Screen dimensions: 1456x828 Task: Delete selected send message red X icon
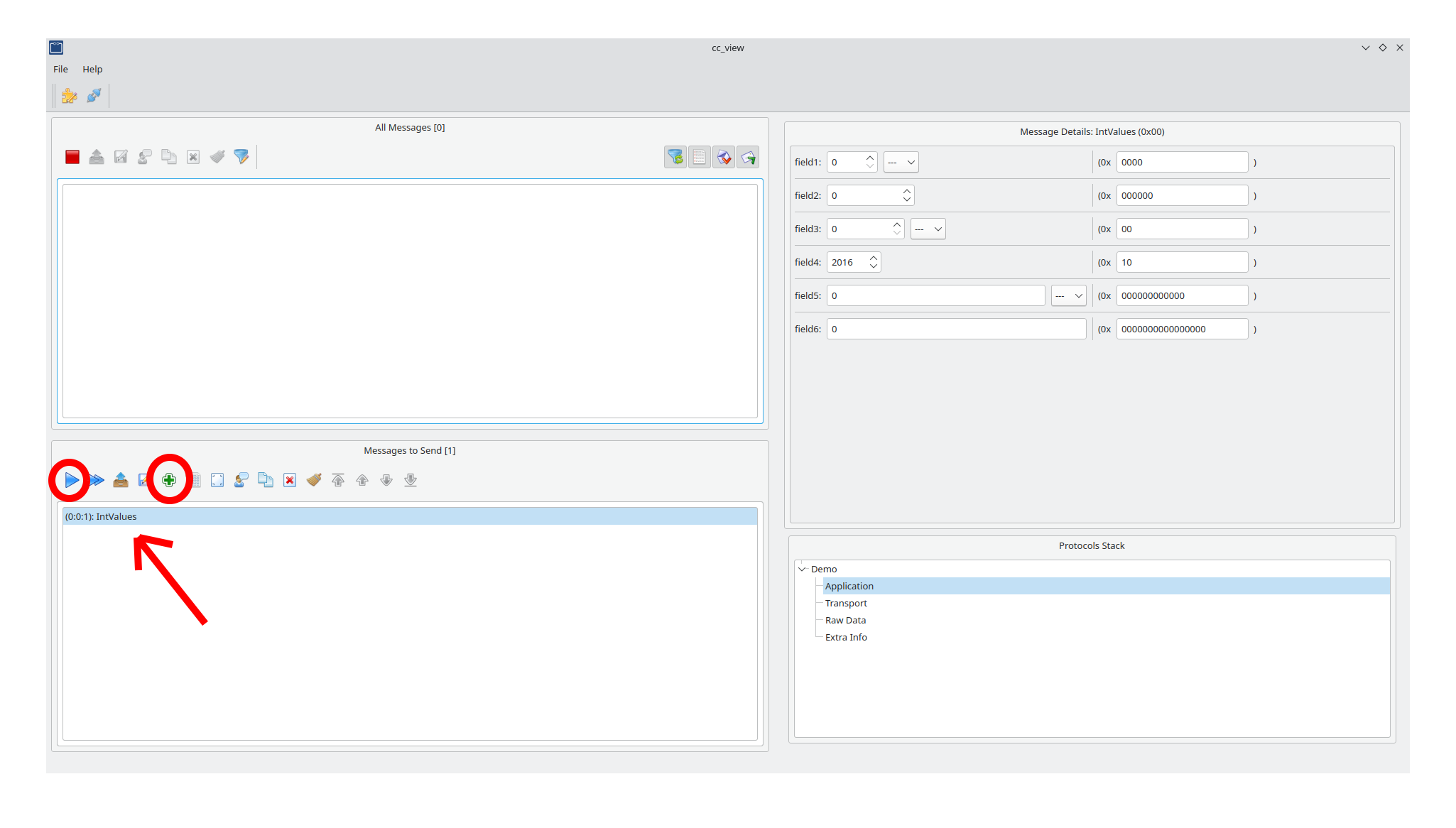(290, 481)
